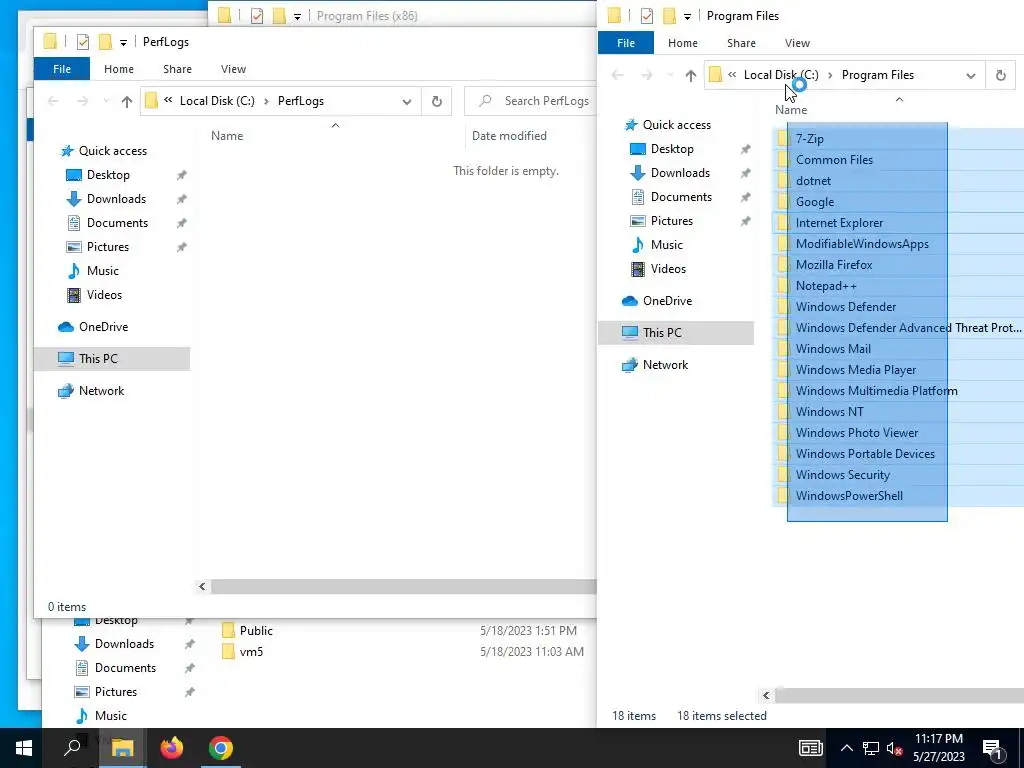The height and width of the screenshot is (768, 1024).
Task: Open Google Chrome from the taskbar
Action: (x=221, y=748)
